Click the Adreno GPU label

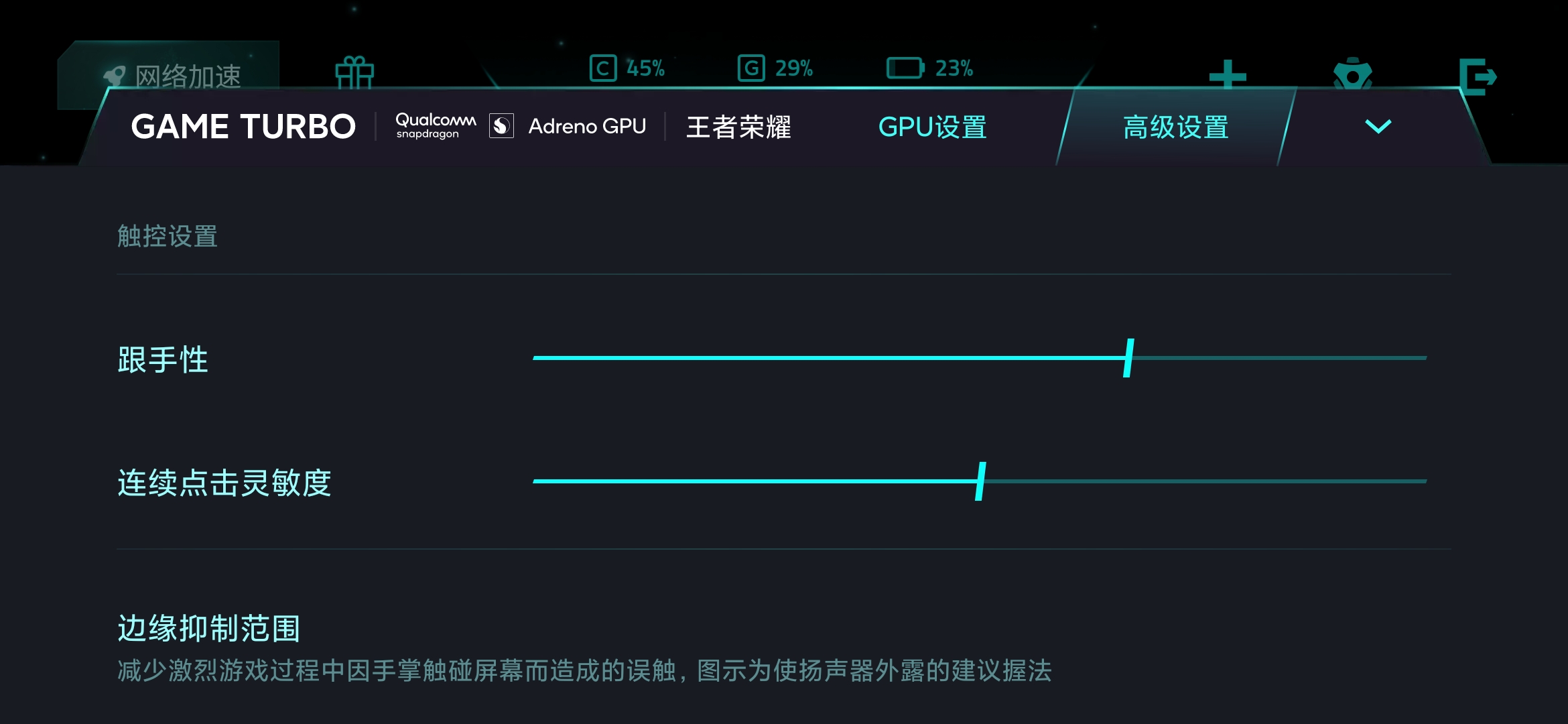587,126
